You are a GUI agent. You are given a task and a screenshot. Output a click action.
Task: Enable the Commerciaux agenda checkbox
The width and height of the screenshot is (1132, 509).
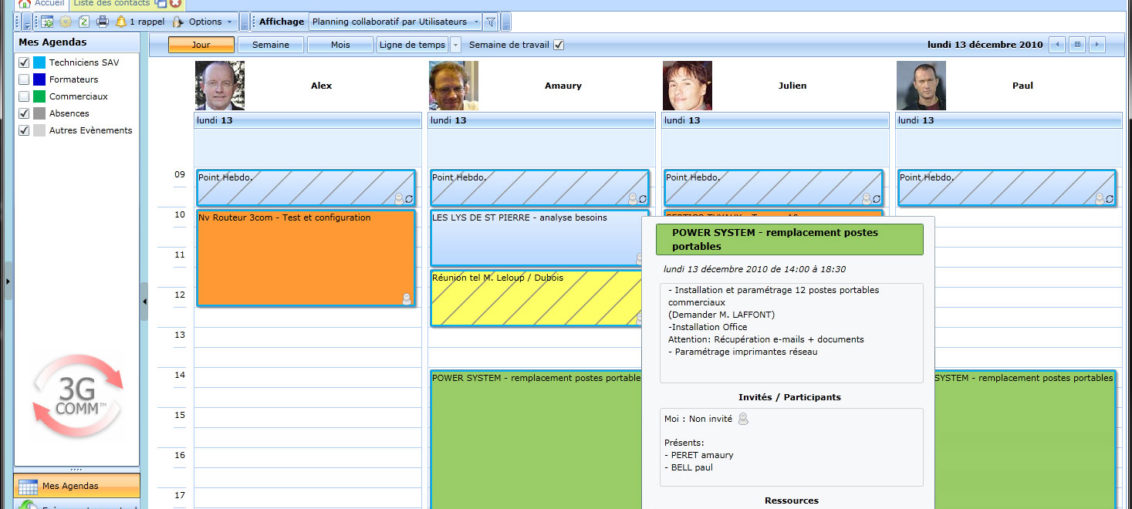point(24,96)
